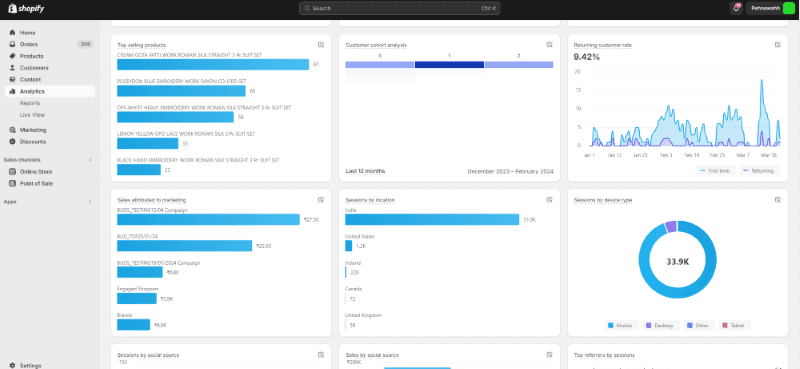Click the United States location label

tap(360, 236)
